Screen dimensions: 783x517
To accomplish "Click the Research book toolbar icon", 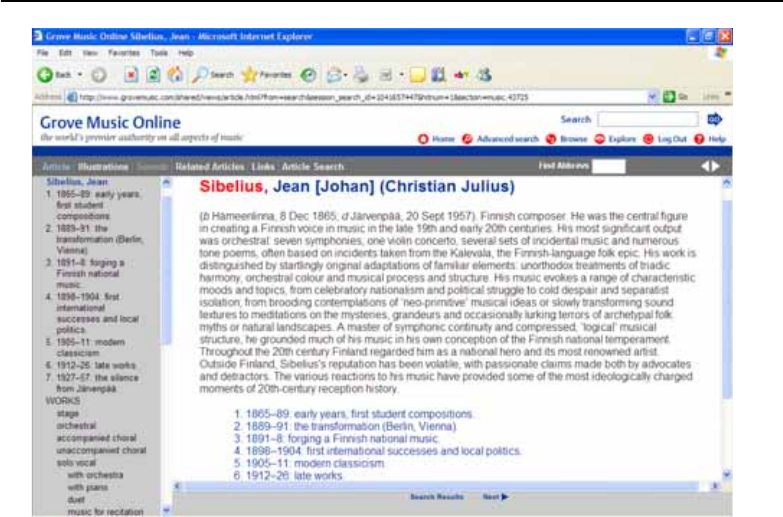I will point(438,75).
